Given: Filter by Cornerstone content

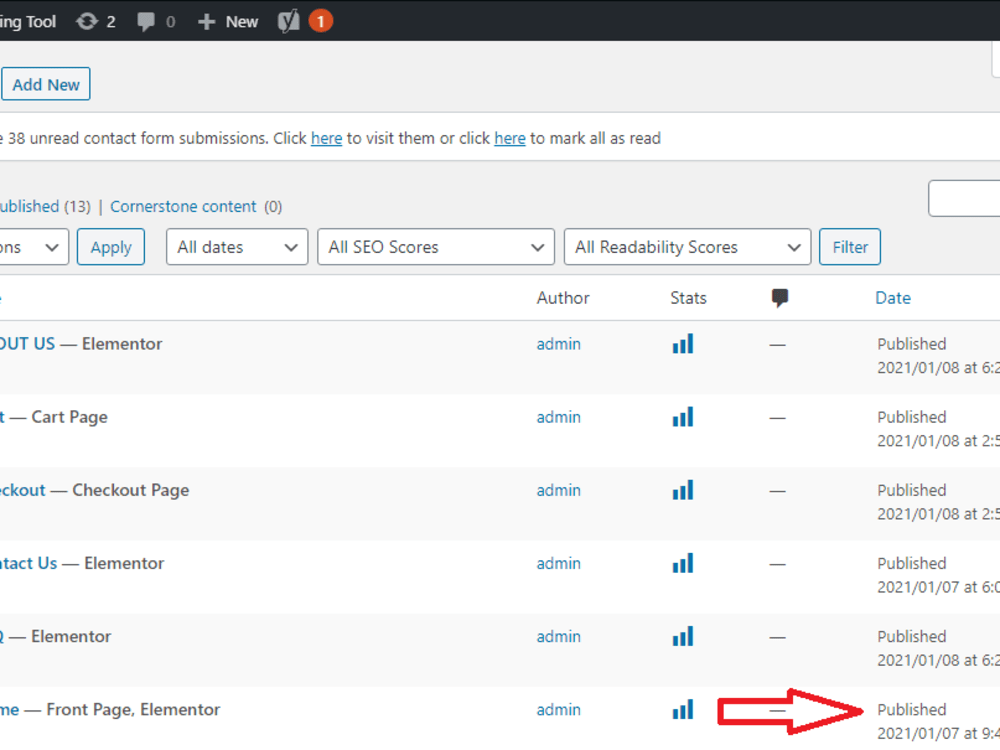Looking at the screenshot, I should point(183,207).
